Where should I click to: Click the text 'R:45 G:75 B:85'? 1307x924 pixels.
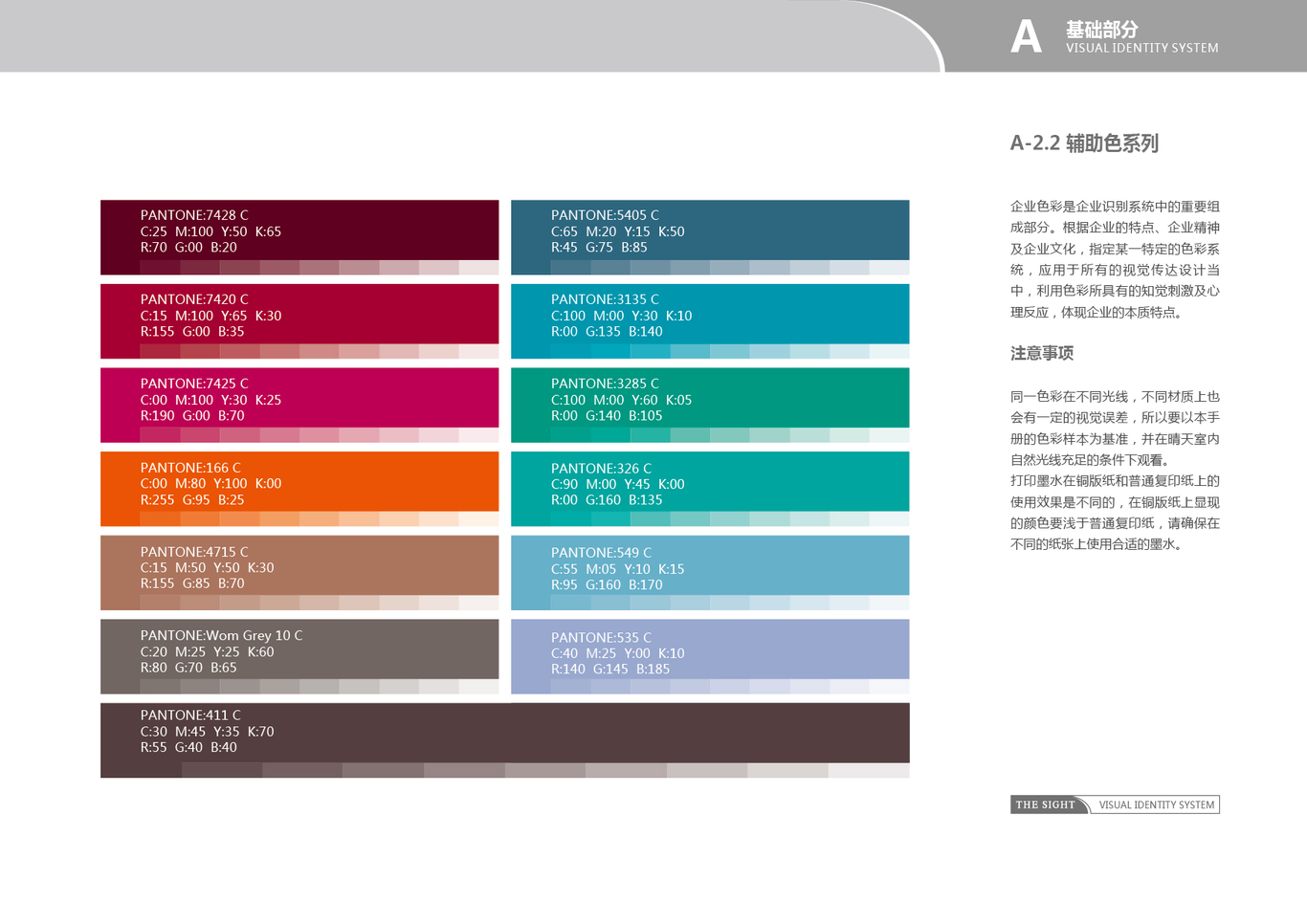599,248
